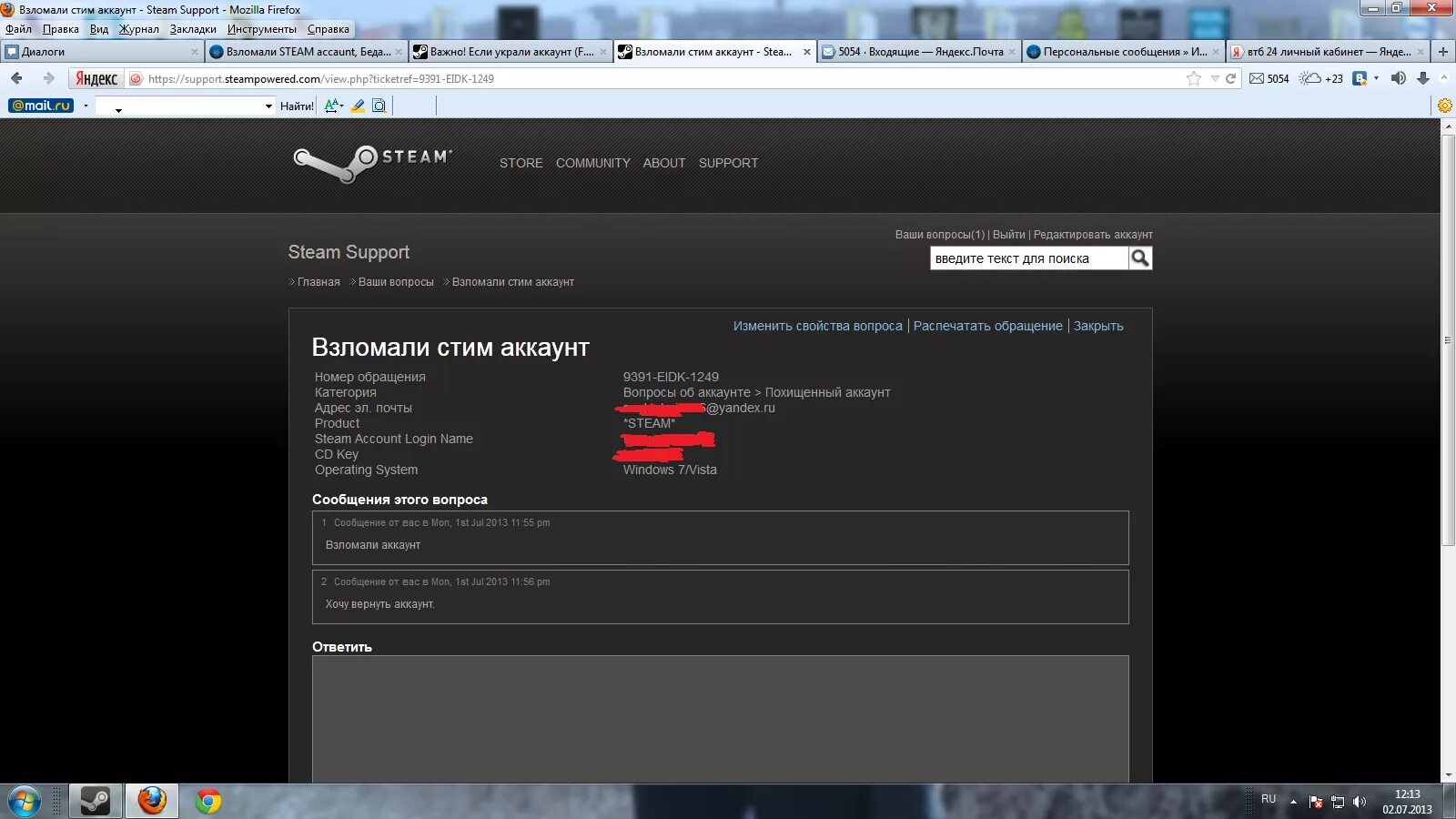Open the Справка menu
Image resolution: width=1456 pixels, height=819 pixels.
click(328, 29)
